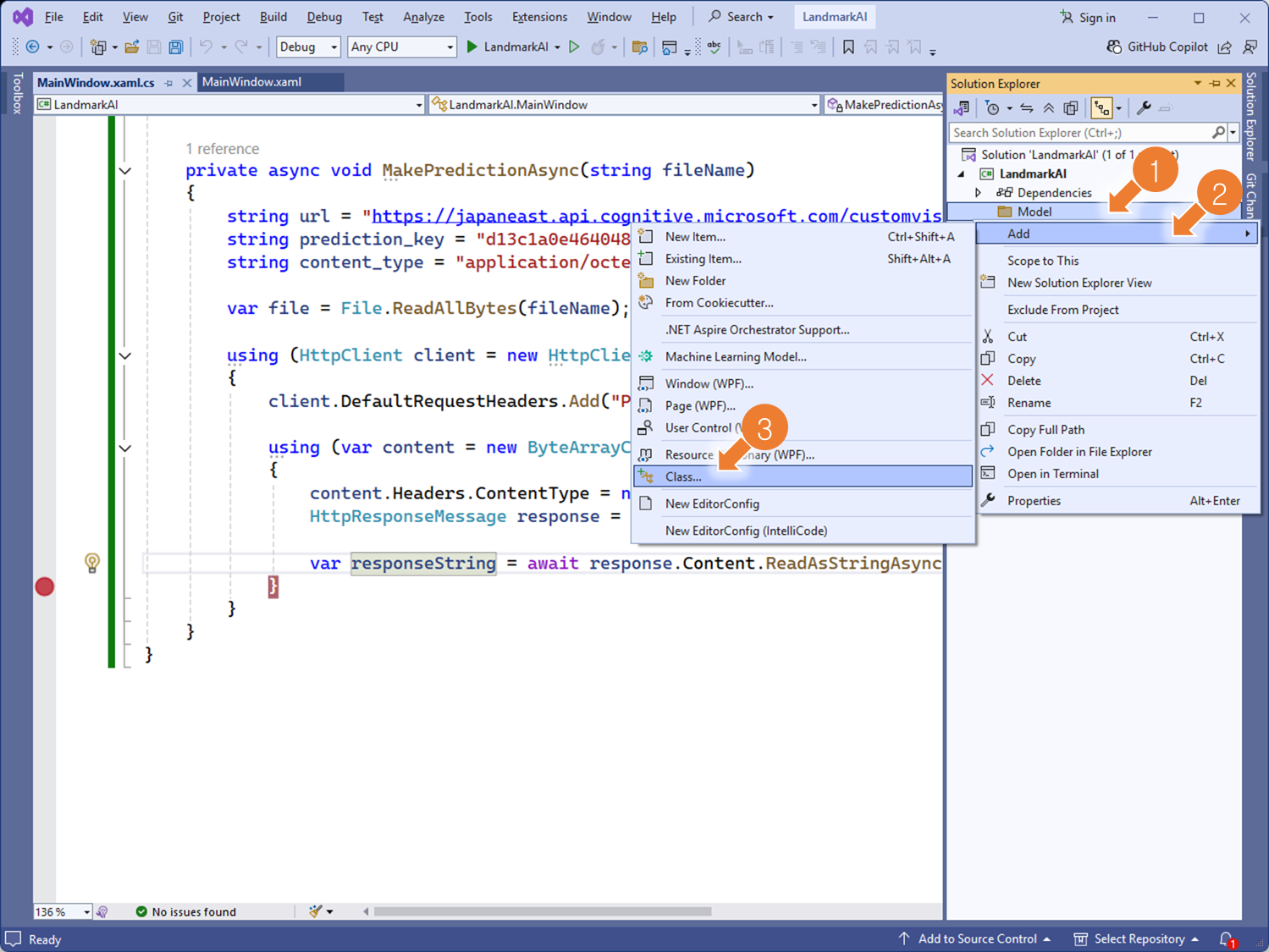Click Switch Views icon in Solution Explorer
This screenshot has height=952, width=1269.
click(962, 108)
